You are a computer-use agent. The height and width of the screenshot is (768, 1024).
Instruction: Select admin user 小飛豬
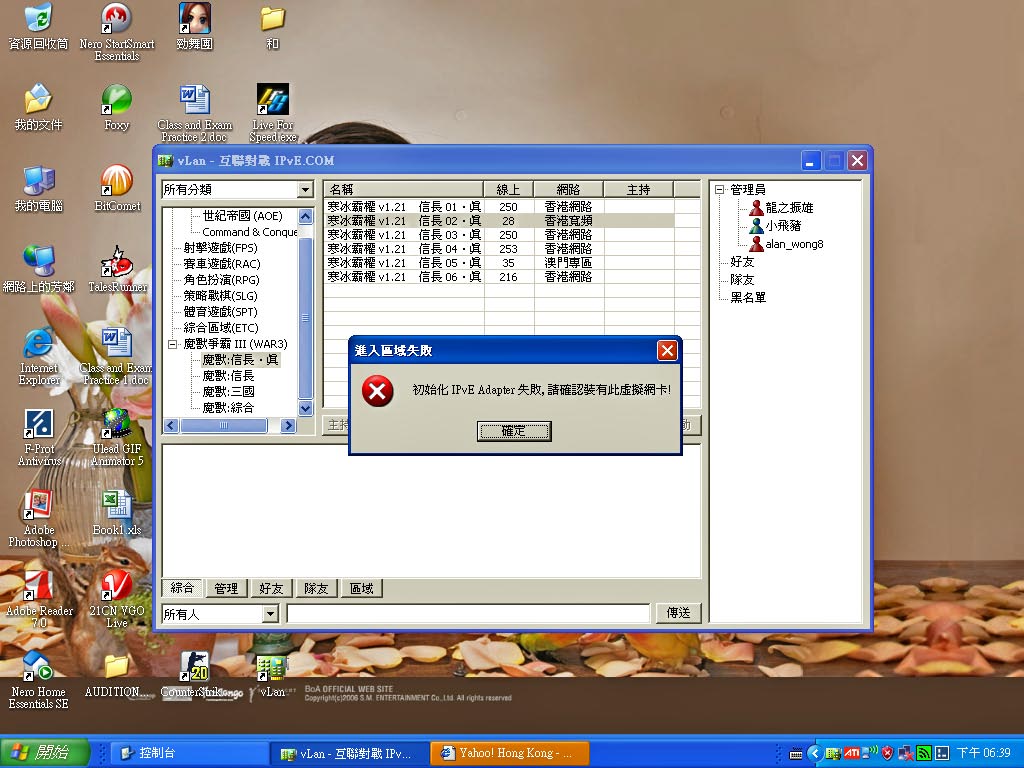[x=783, y=226]
